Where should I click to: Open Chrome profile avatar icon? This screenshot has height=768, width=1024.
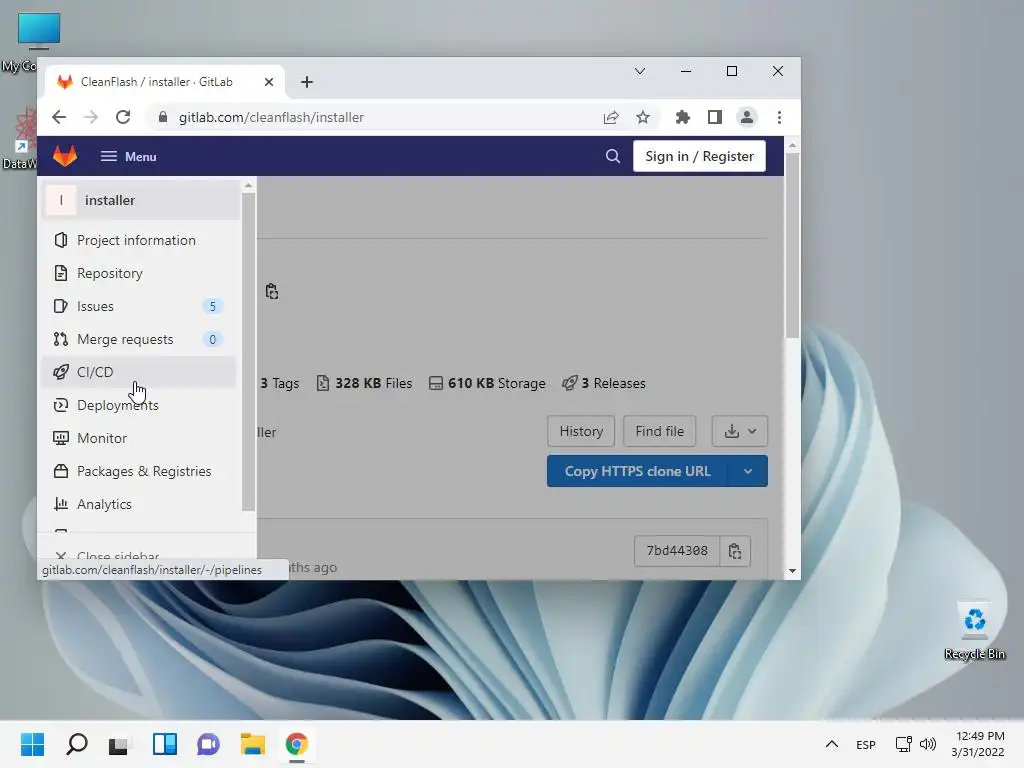(746, 118)
